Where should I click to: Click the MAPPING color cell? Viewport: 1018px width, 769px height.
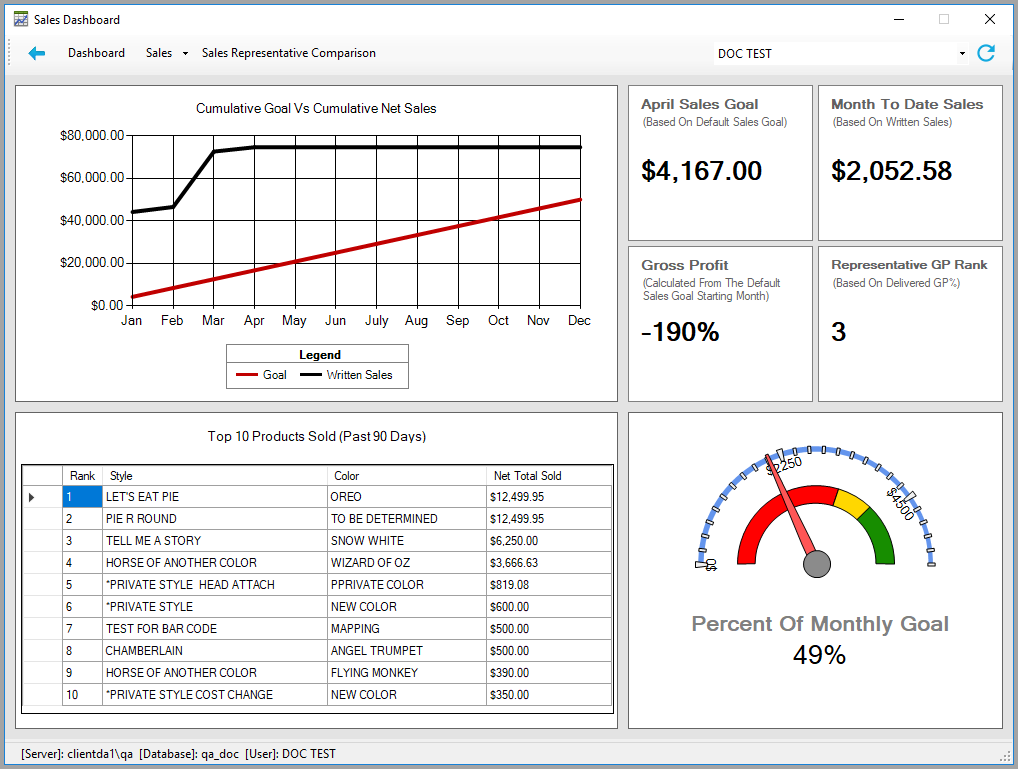tap(406, 629)
